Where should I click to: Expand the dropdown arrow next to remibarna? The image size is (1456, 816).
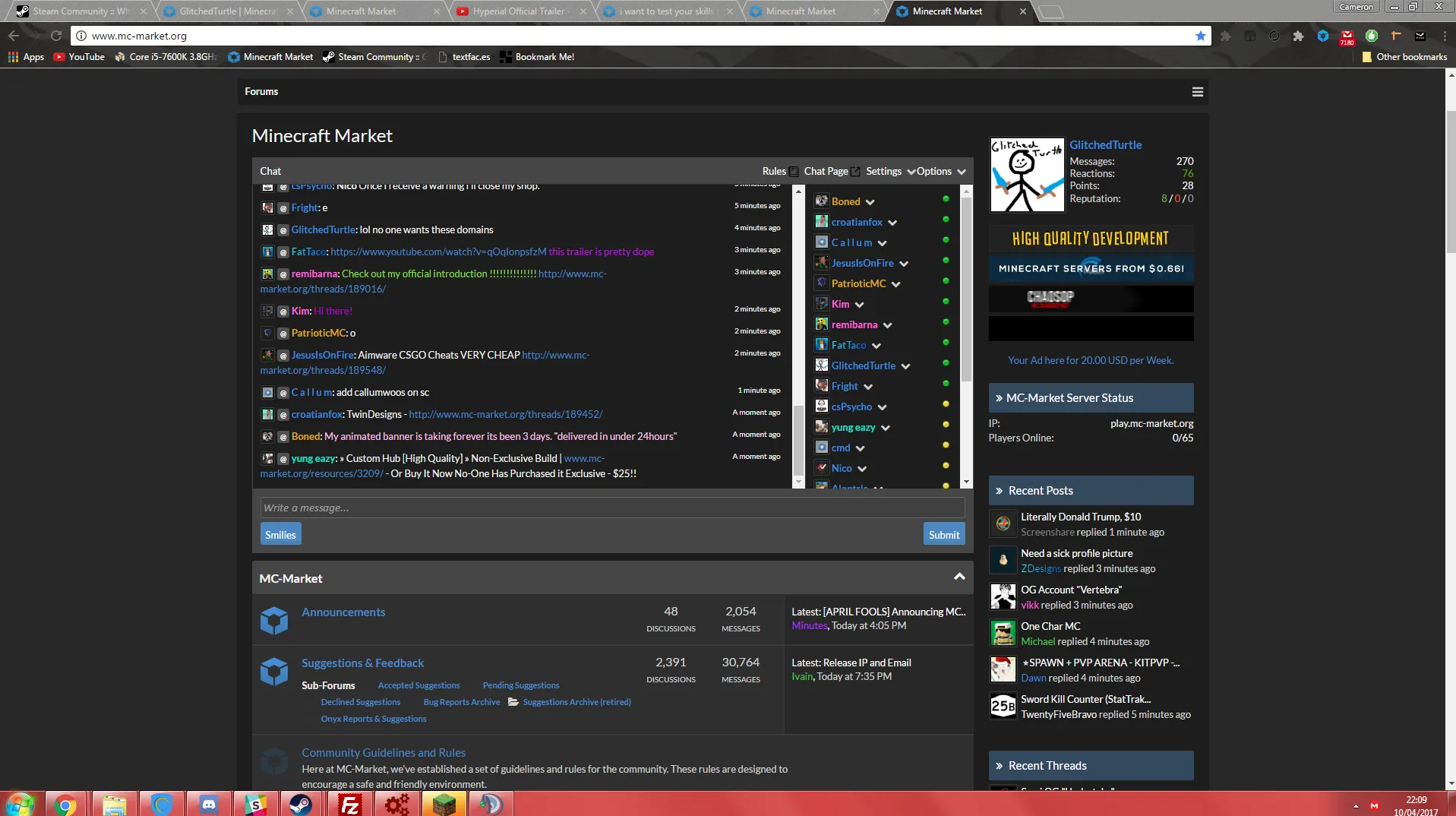pyautogui.click(x=887, y=325)
